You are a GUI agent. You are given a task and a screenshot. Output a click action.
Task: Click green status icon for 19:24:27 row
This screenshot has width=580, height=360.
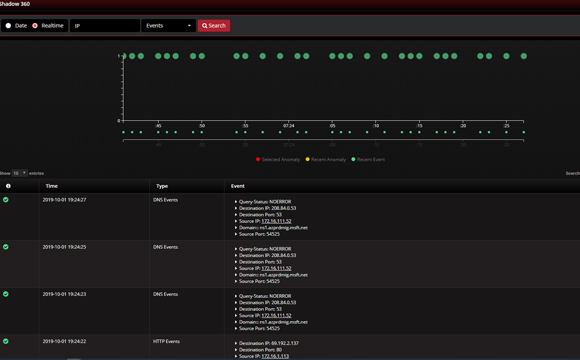click(x=6, y=200)
